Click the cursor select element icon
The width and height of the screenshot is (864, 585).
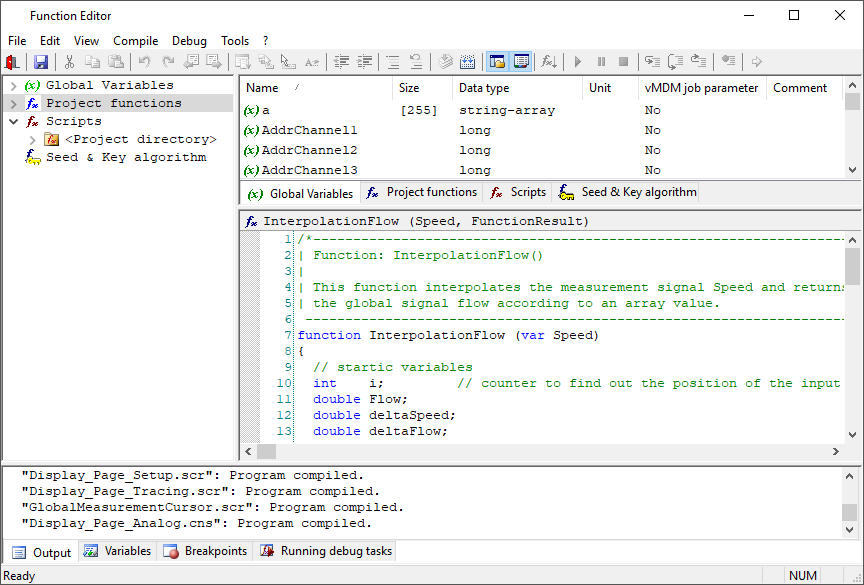coord(288,62)
